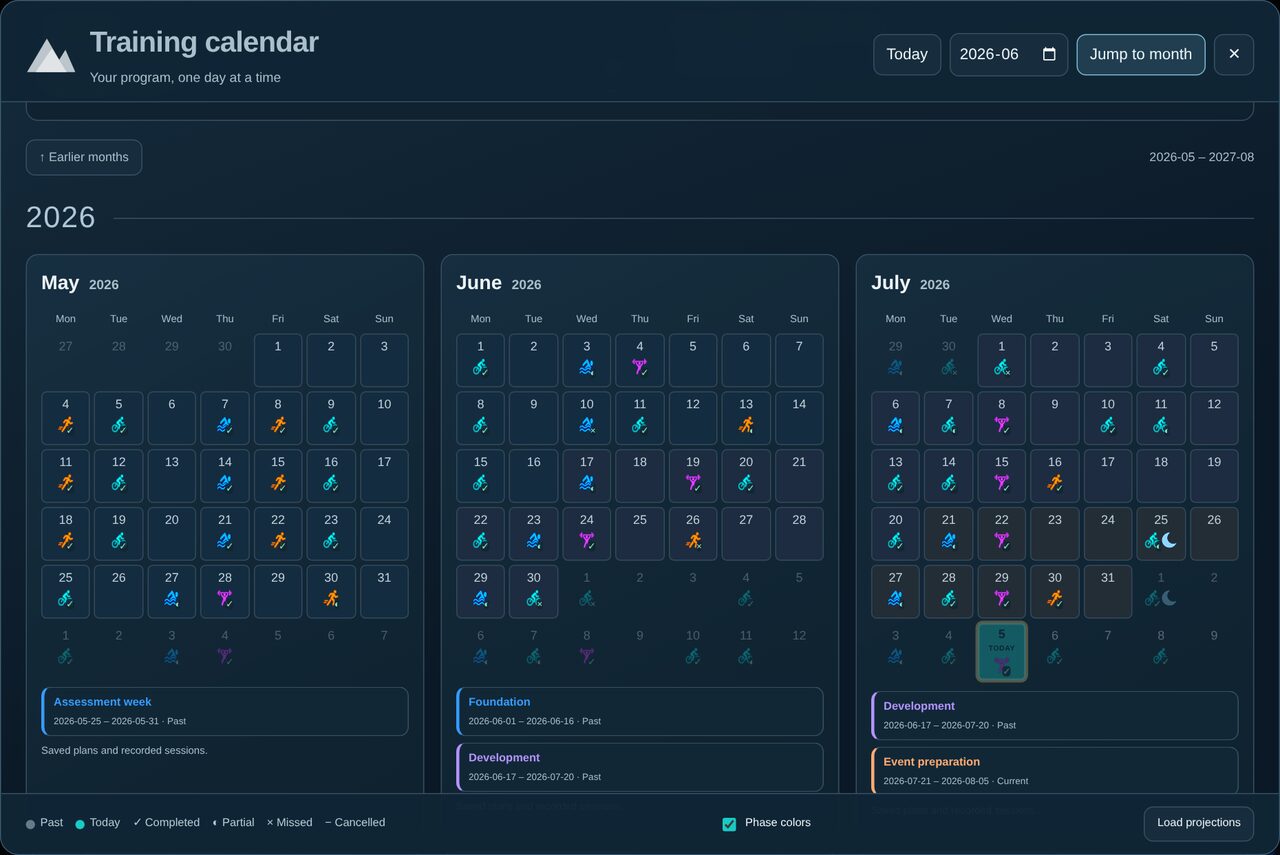Select the Development phase card under June

click(639, 767)
